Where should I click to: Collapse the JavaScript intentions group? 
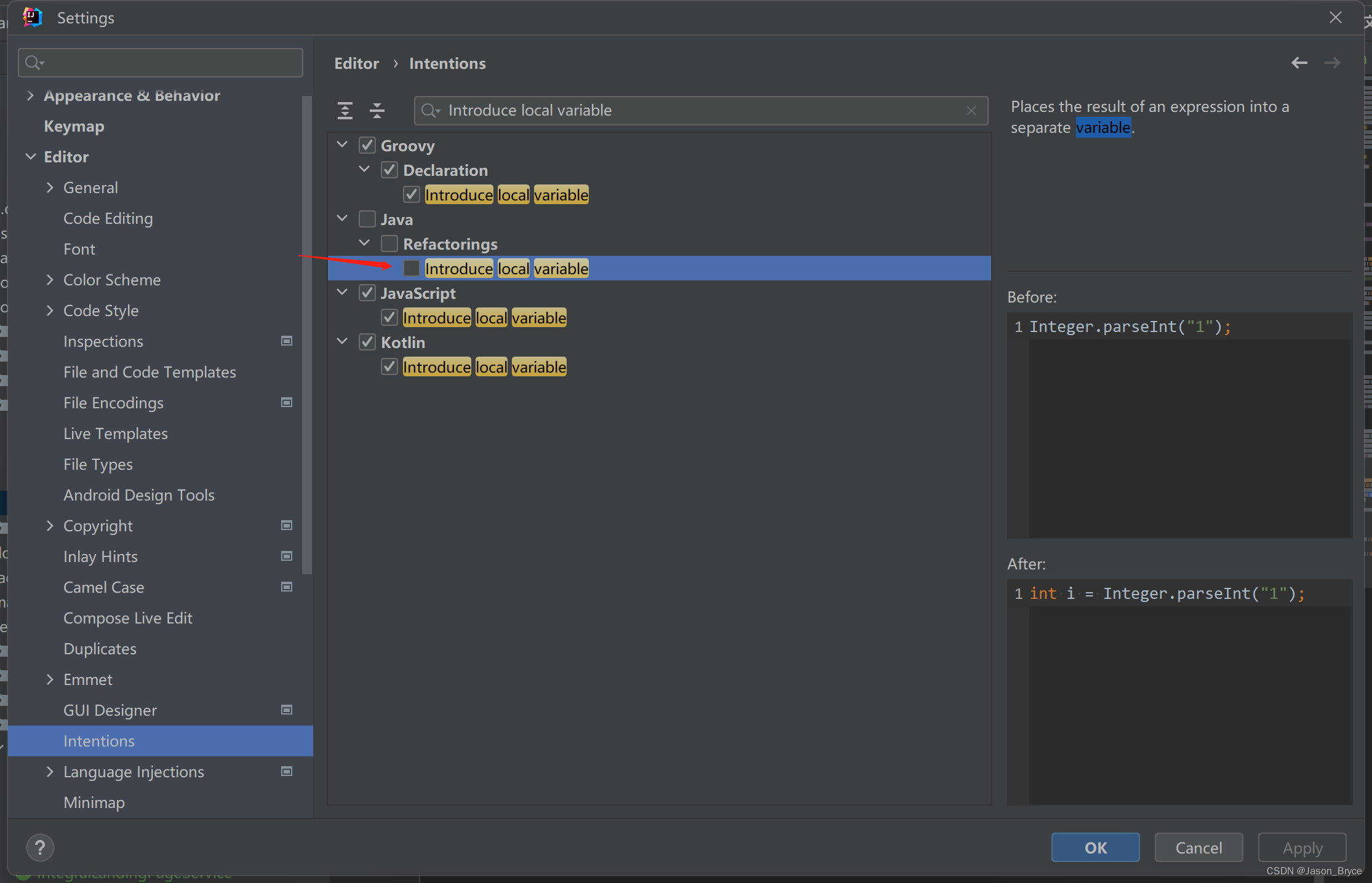pos(343,292)
